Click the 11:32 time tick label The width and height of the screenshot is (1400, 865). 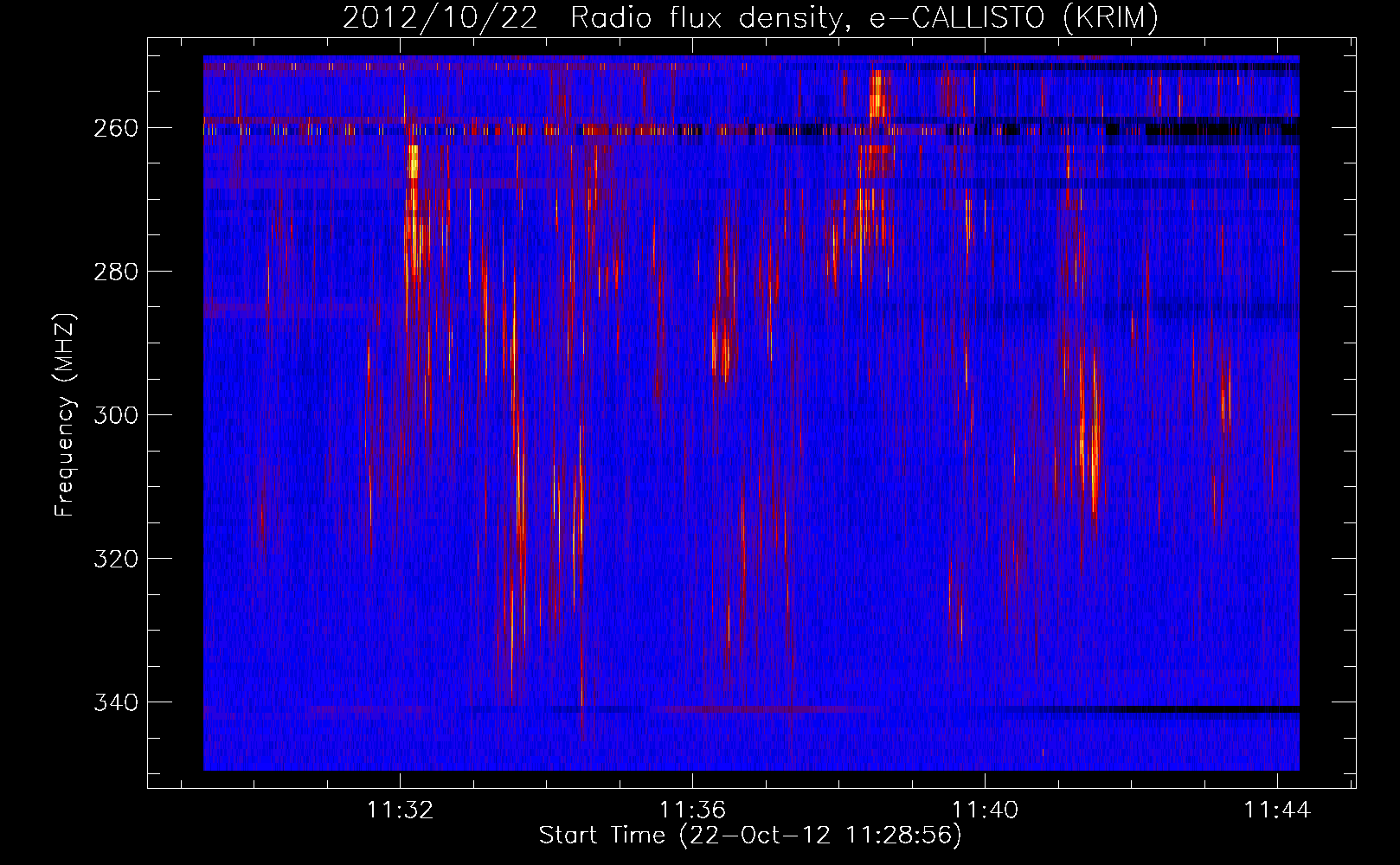pos(400,811)
